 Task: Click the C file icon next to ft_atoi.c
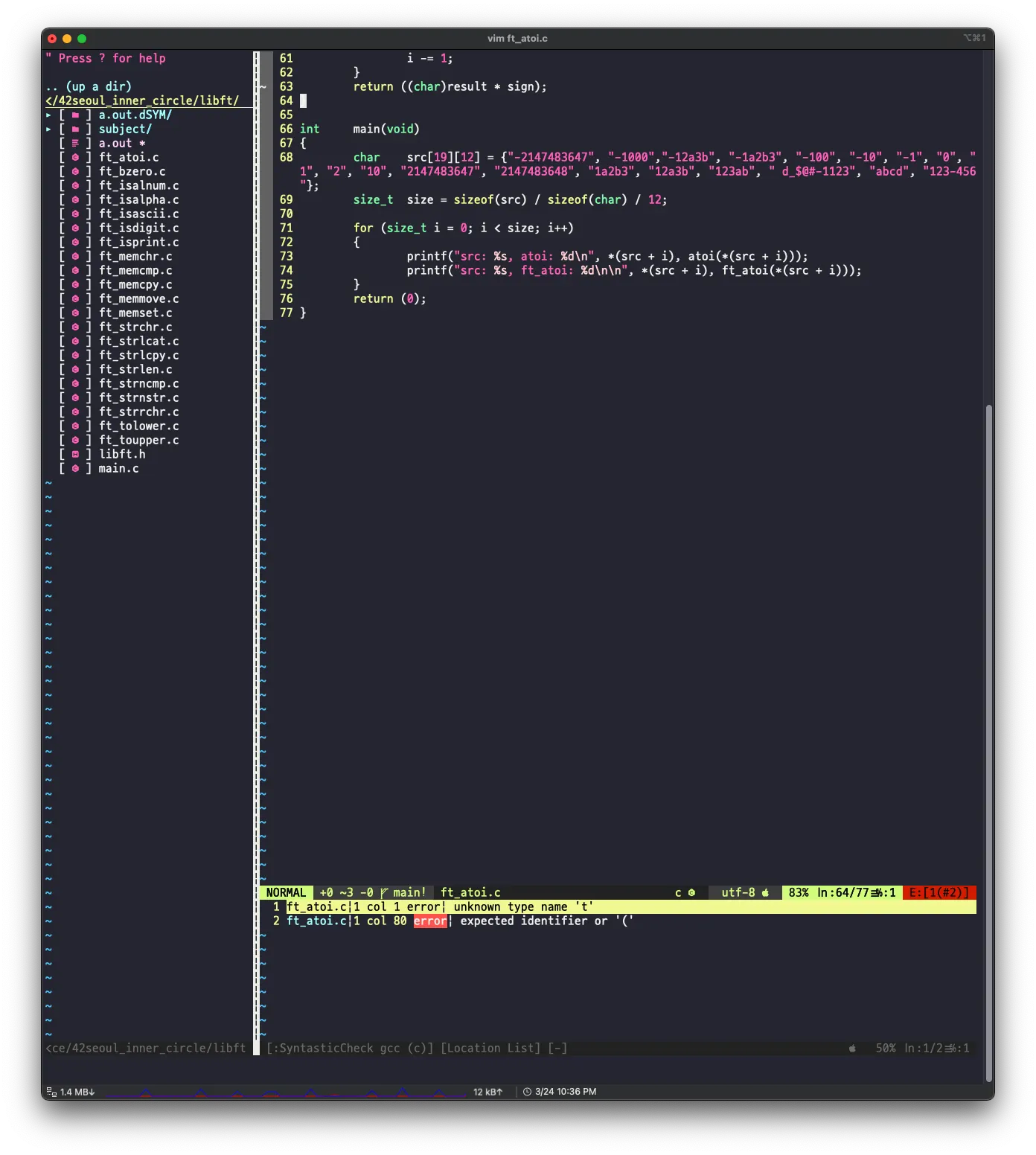click(x=75, y=158)
